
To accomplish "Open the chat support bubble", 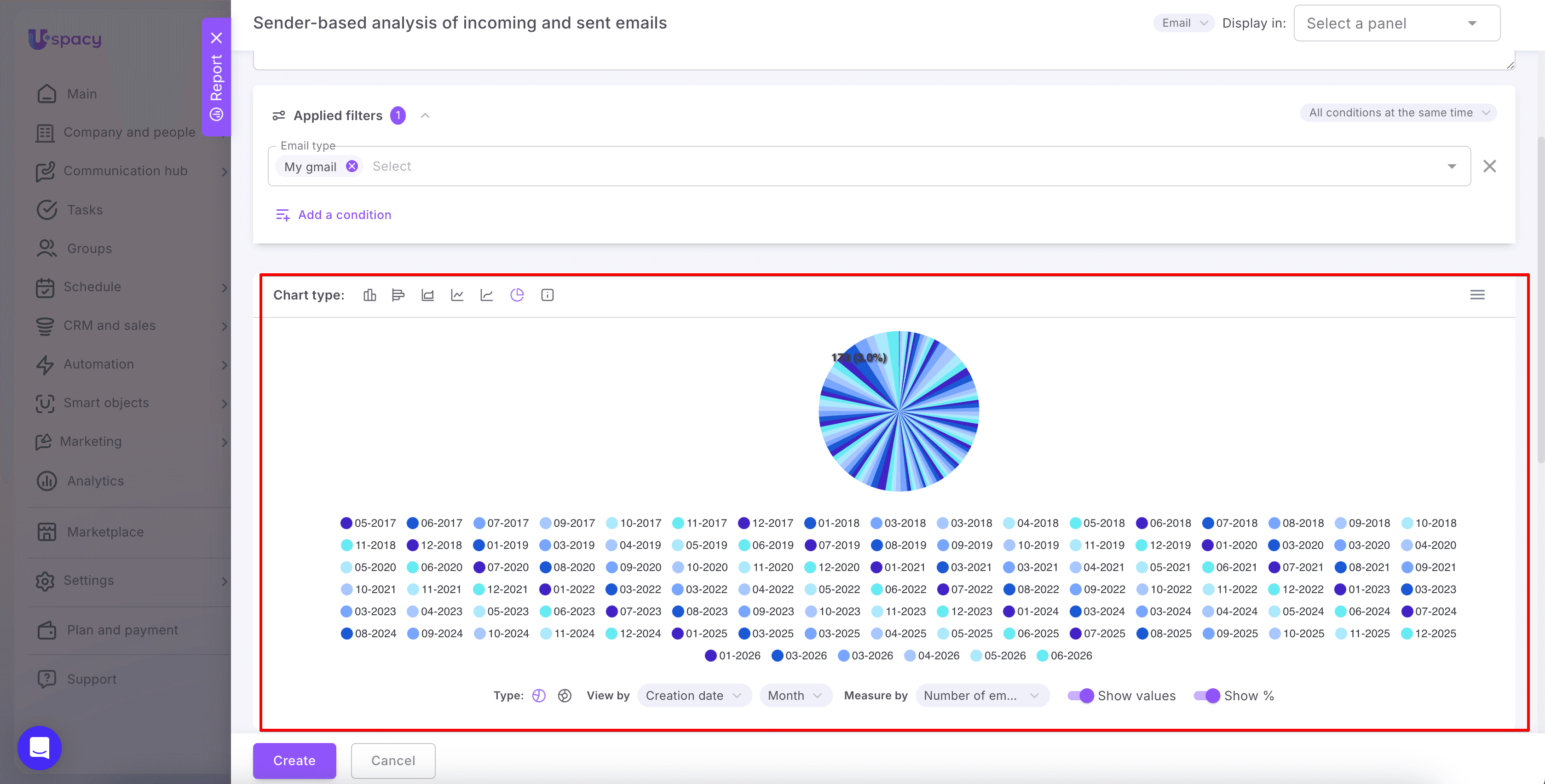I will point(40,748).
